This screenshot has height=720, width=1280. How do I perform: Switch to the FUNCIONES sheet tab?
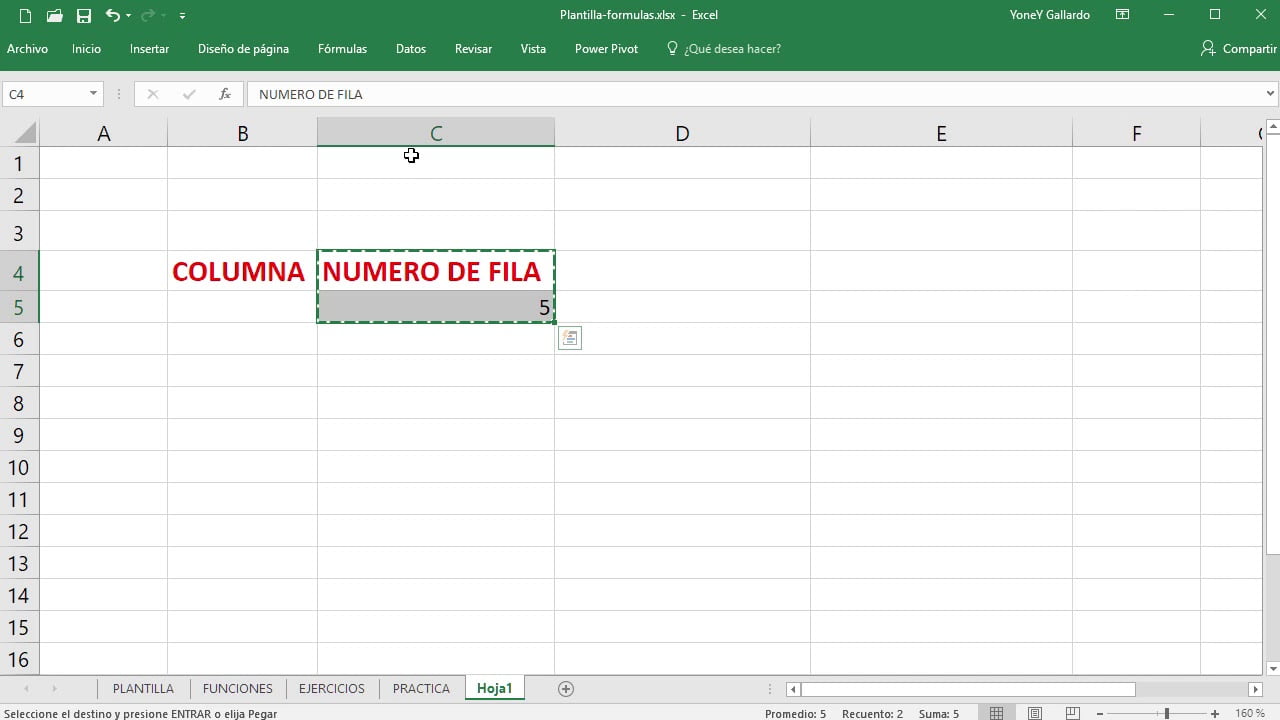(x=237, y=689)
